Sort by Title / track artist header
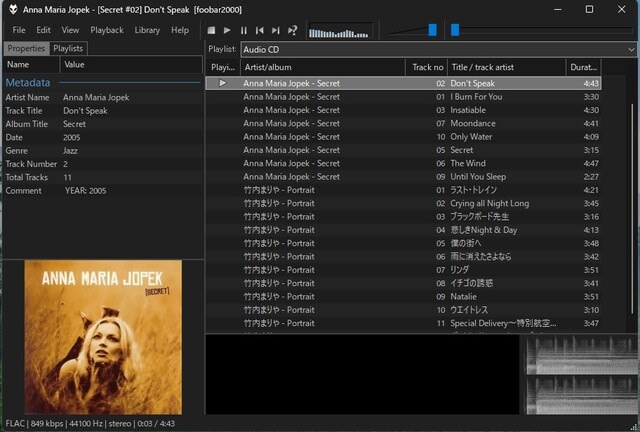 pyautogui.click(x=506, y=67)
